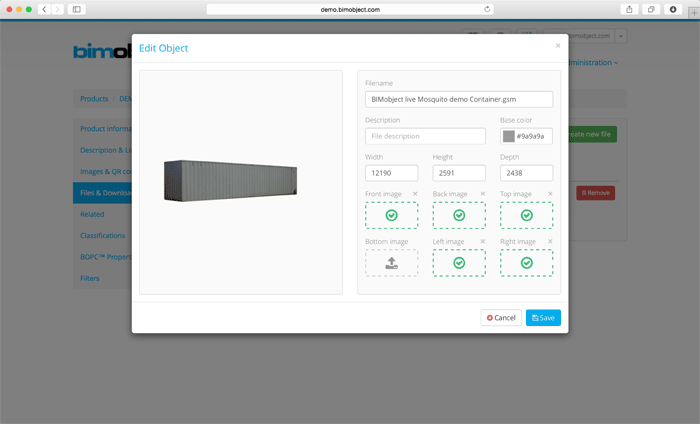Click the Width value field

[391, 173]
